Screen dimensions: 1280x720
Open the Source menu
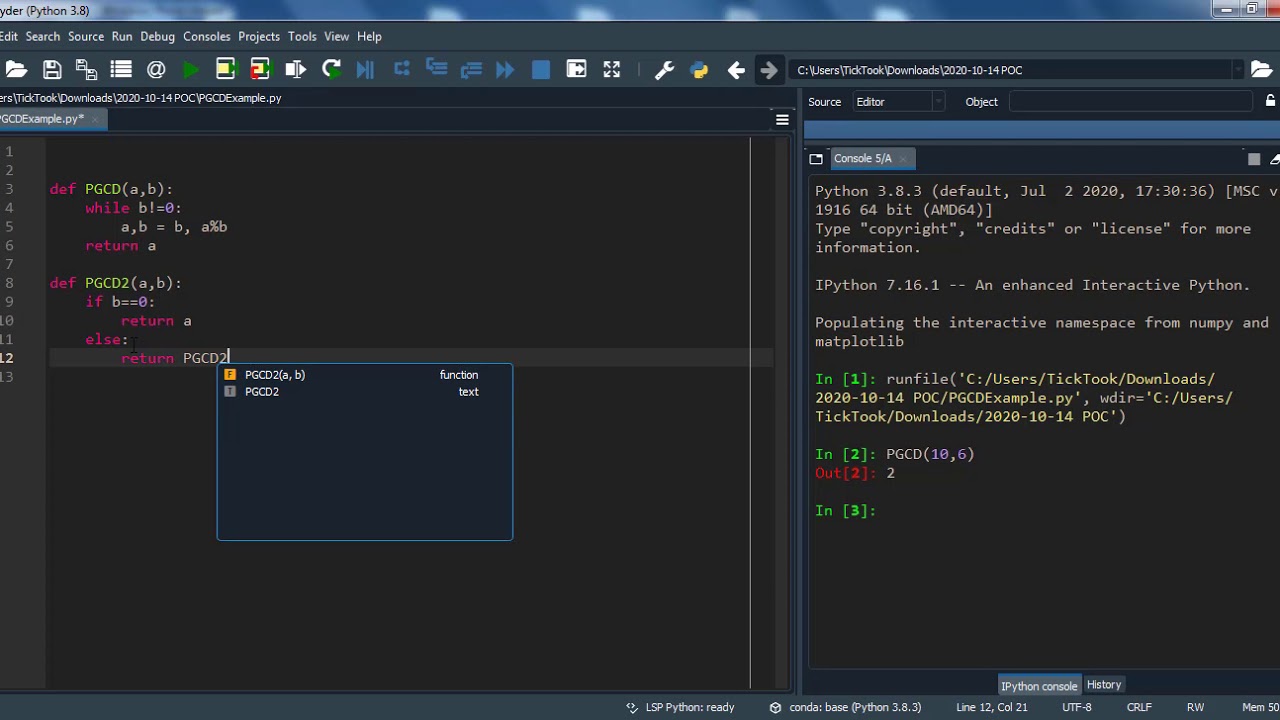[x=86, y=36]
